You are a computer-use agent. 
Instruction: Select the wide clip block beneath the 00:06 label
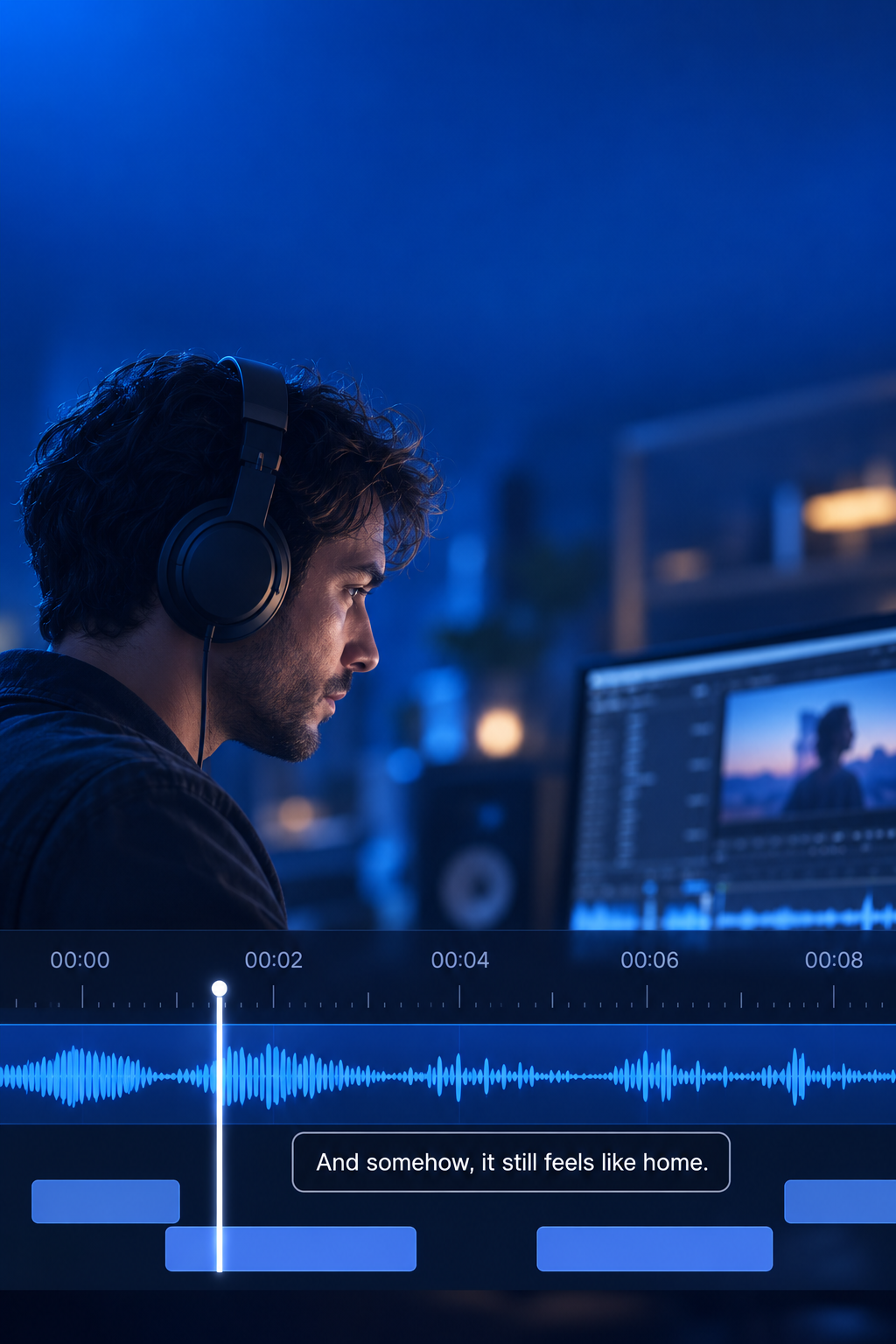654,1249
